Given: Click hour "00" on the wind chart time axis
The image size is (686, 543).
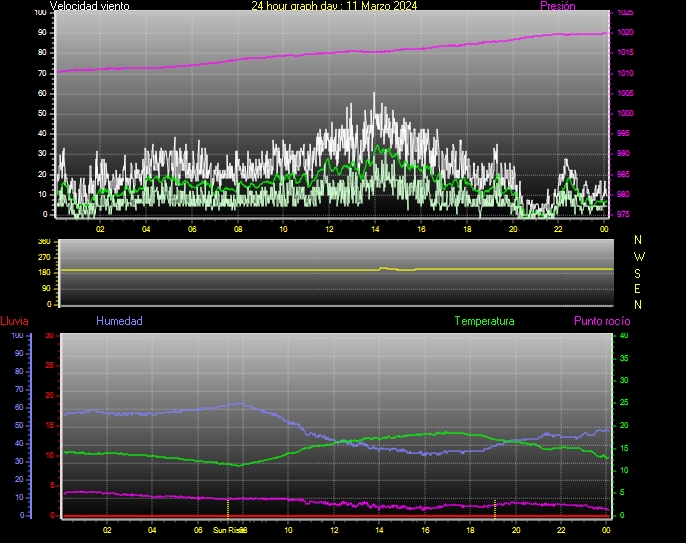Looking at the screenshot, I should (x=604, y=229).
